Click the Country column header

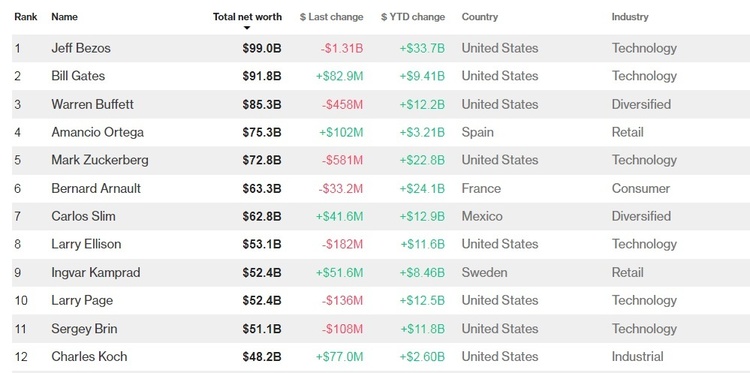480,17
